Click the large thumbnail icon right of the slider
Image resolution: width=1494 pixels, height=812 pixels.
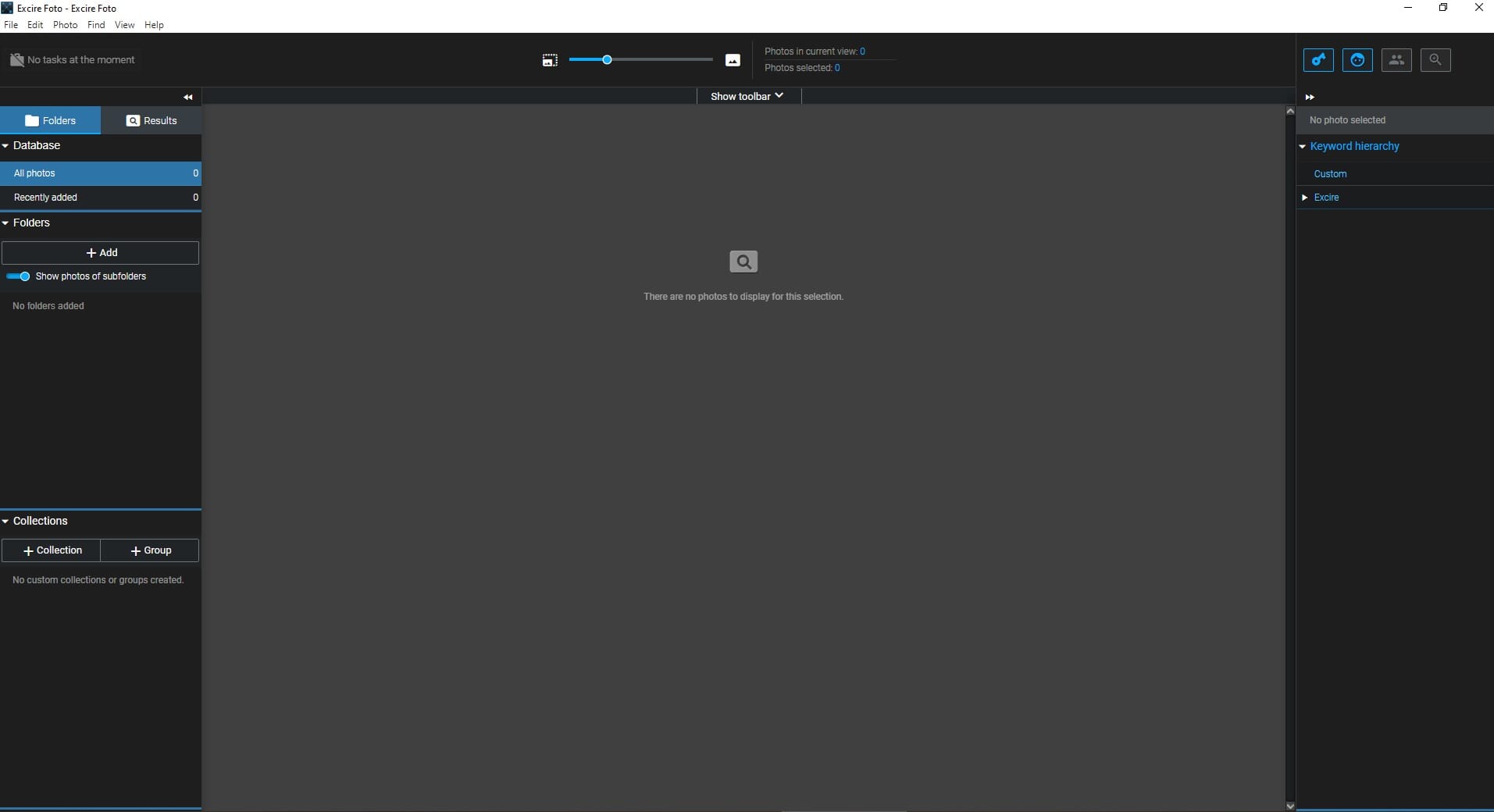pos(733,60)
